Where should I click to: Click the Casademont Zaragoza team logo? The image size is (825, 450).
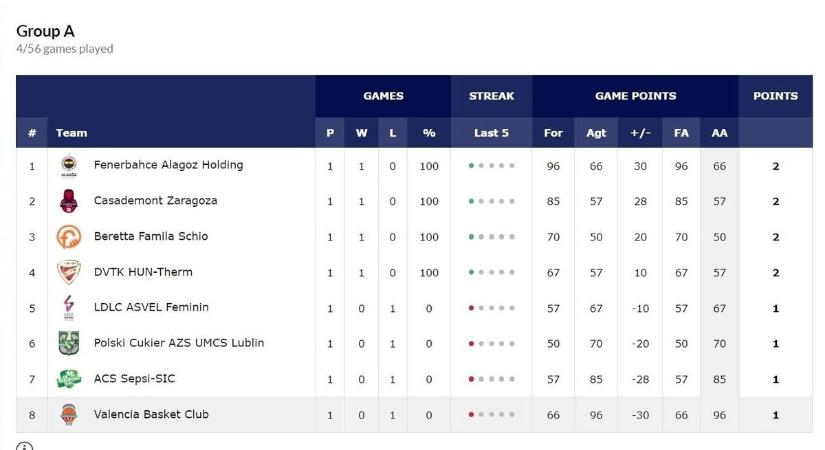[69, 201]
